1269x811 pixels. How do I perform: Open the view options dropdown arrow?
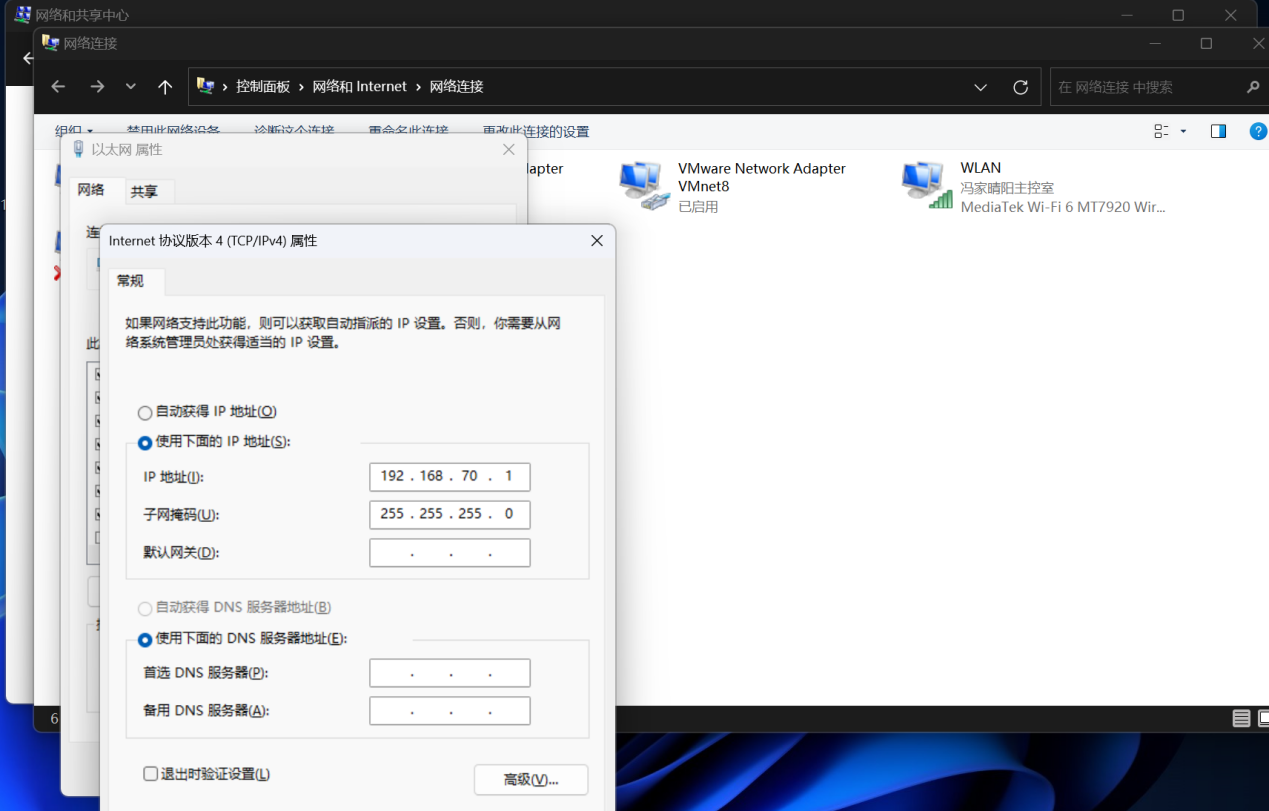pos(1184,131)
